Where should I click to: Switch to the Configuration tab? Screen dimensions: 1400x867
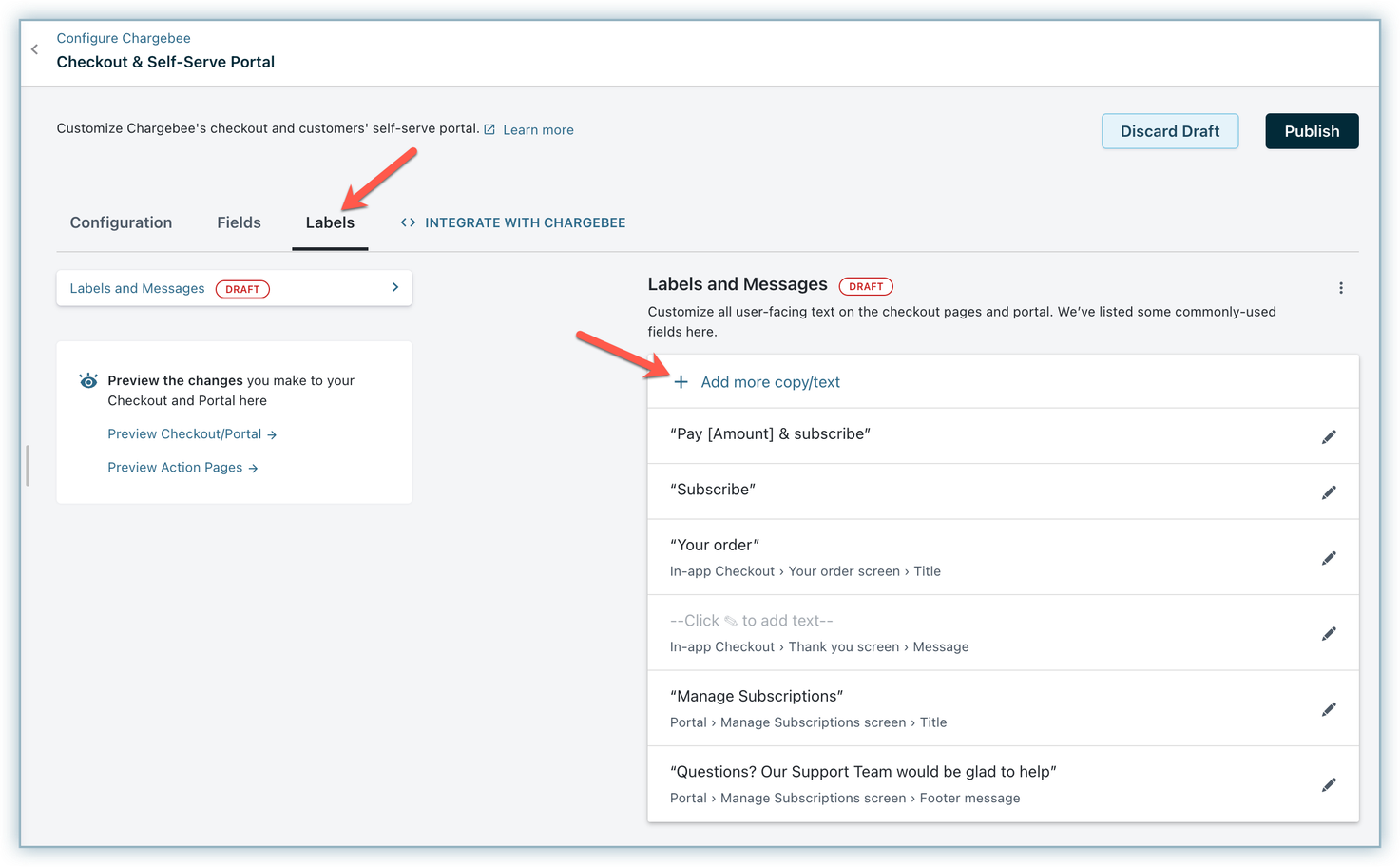click(121, 222)
